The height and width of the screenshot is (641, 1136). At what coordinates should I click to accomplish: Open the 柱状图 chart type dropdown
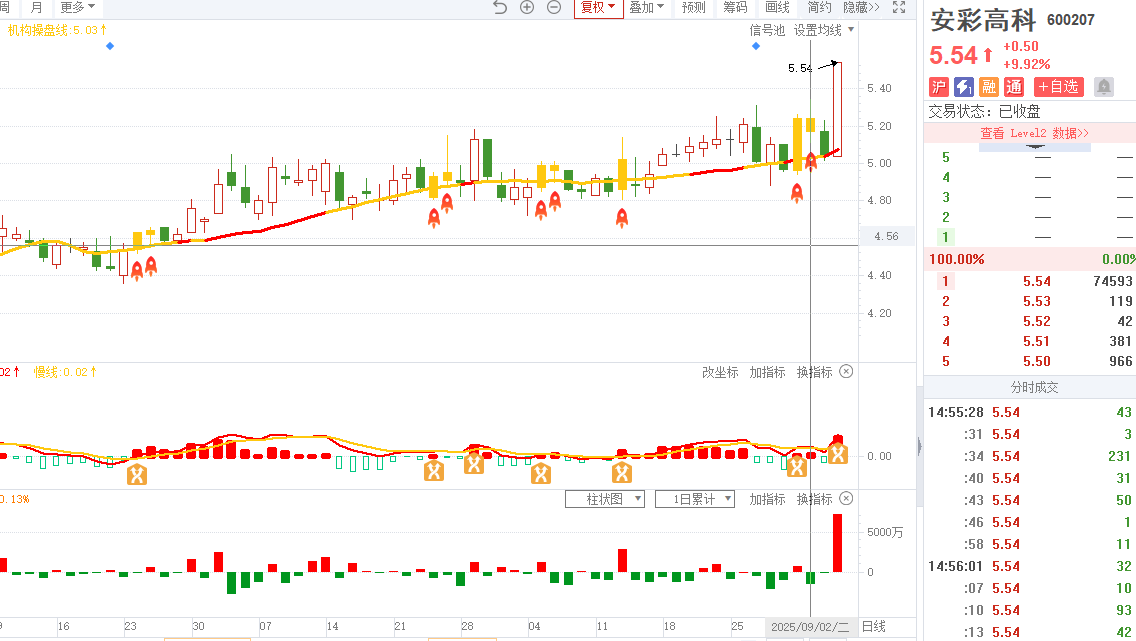[604, 499]
